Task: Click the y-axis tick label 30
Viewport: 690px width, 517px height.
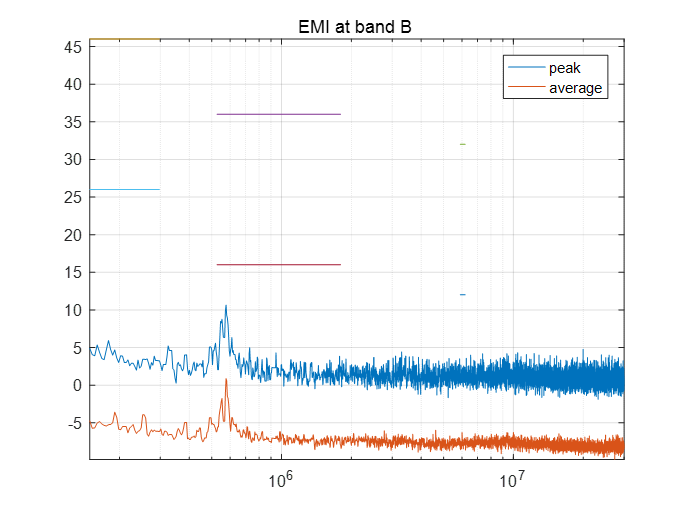Action: [74, 160]
